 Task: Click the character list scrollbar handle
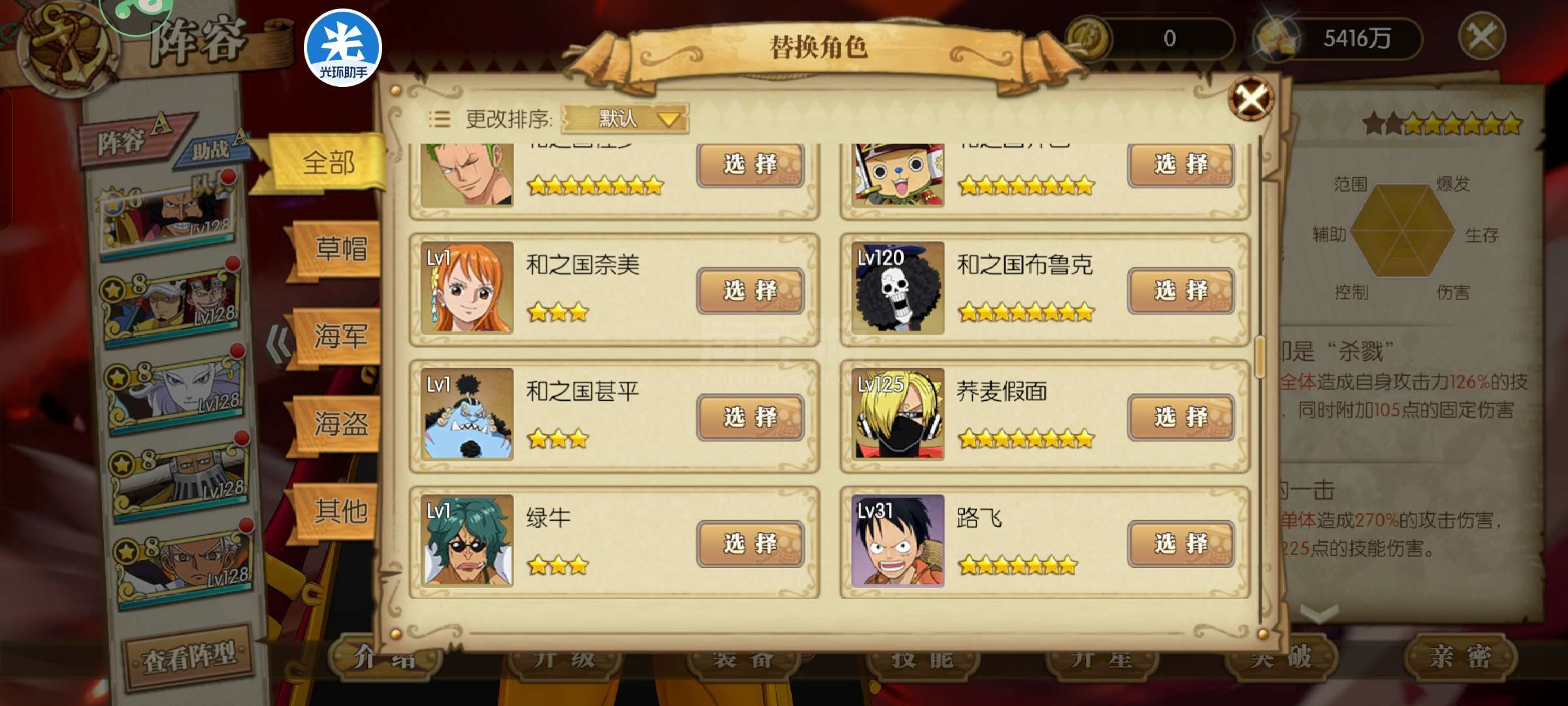tap(1259, 357)
